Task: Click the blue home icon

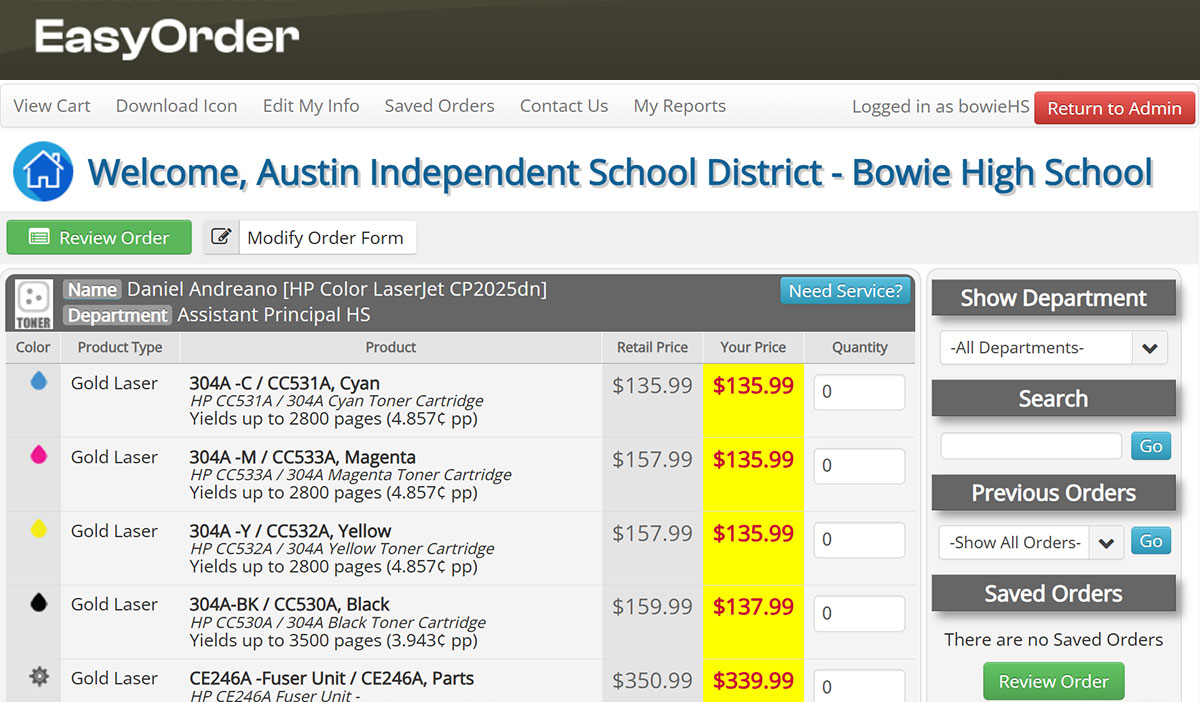Action: click(43, 171)
